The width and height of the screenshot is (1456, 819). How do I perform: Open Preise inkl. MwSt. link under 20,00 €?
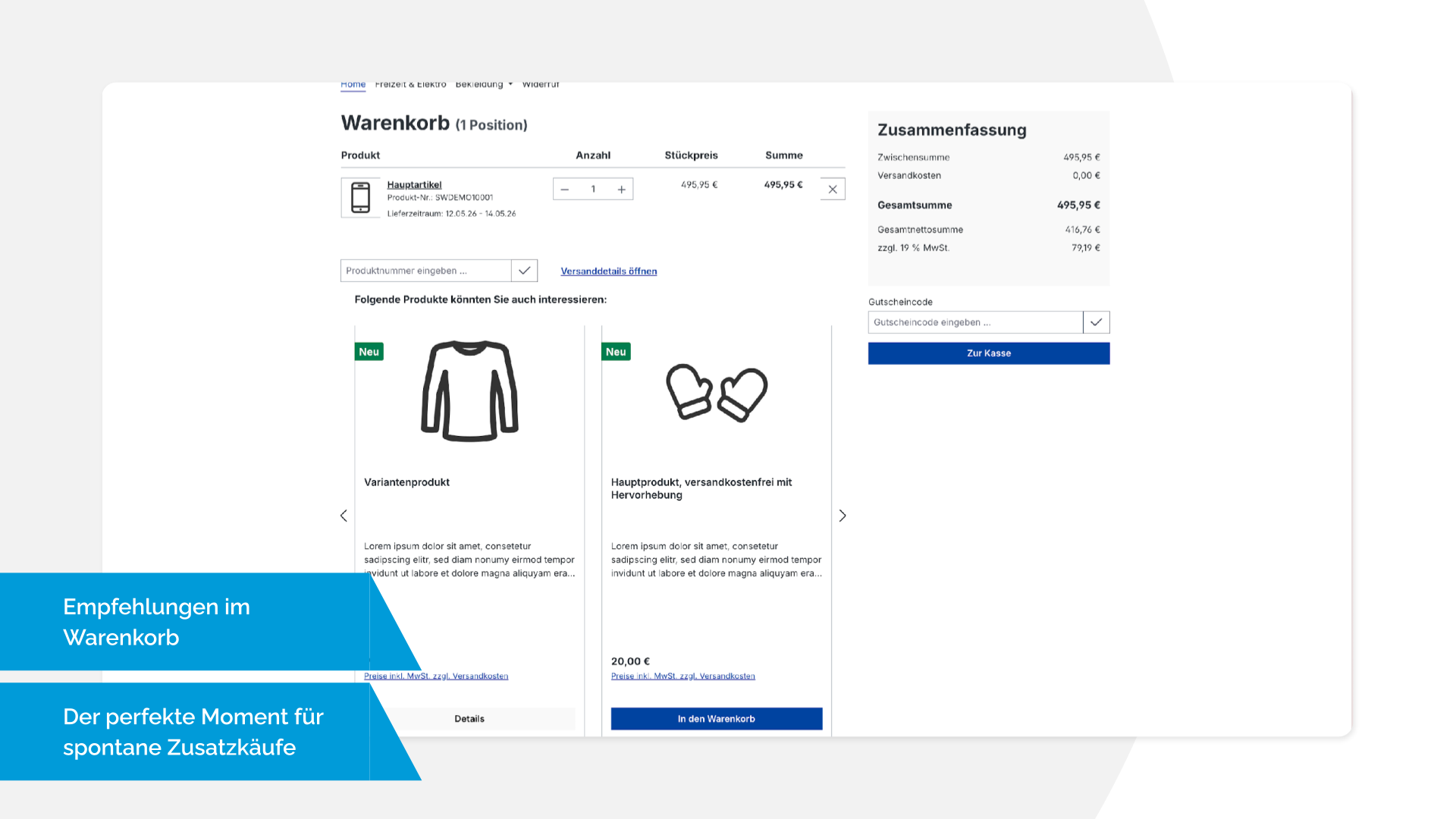coord(683,676)
